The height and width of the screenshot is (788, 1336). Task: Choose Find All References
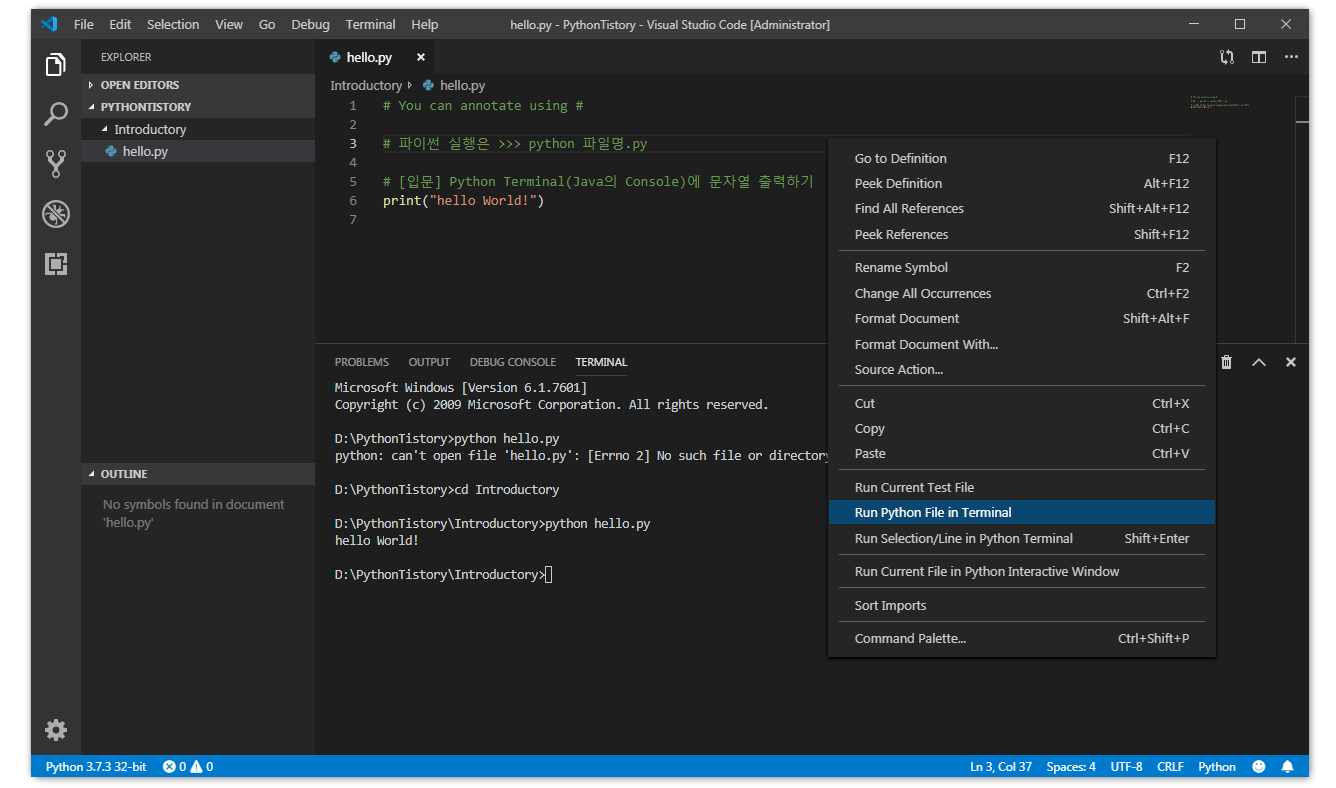click(1022, 208)
